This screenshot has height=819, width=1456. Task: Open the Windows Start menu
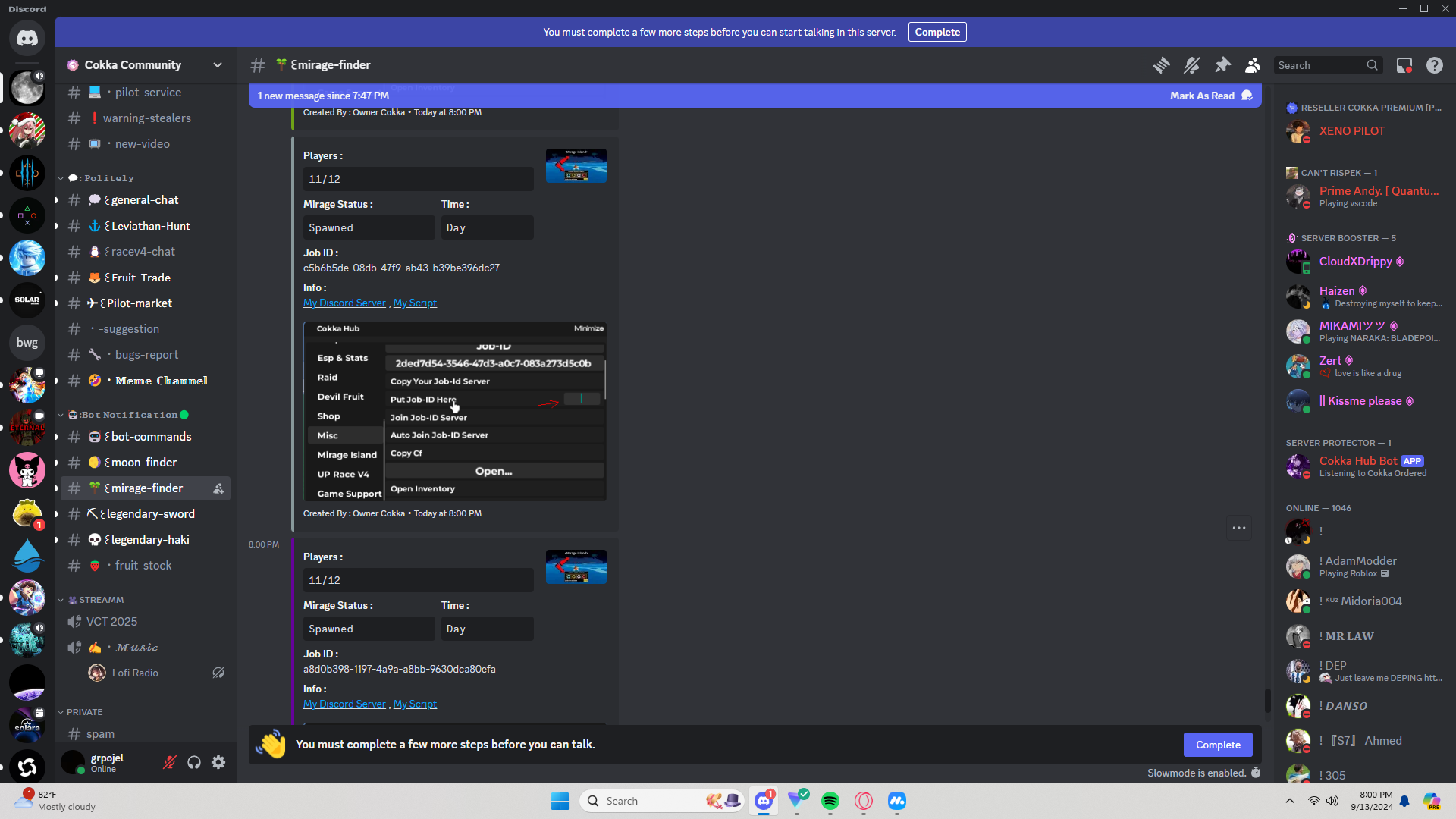point(560,801)
